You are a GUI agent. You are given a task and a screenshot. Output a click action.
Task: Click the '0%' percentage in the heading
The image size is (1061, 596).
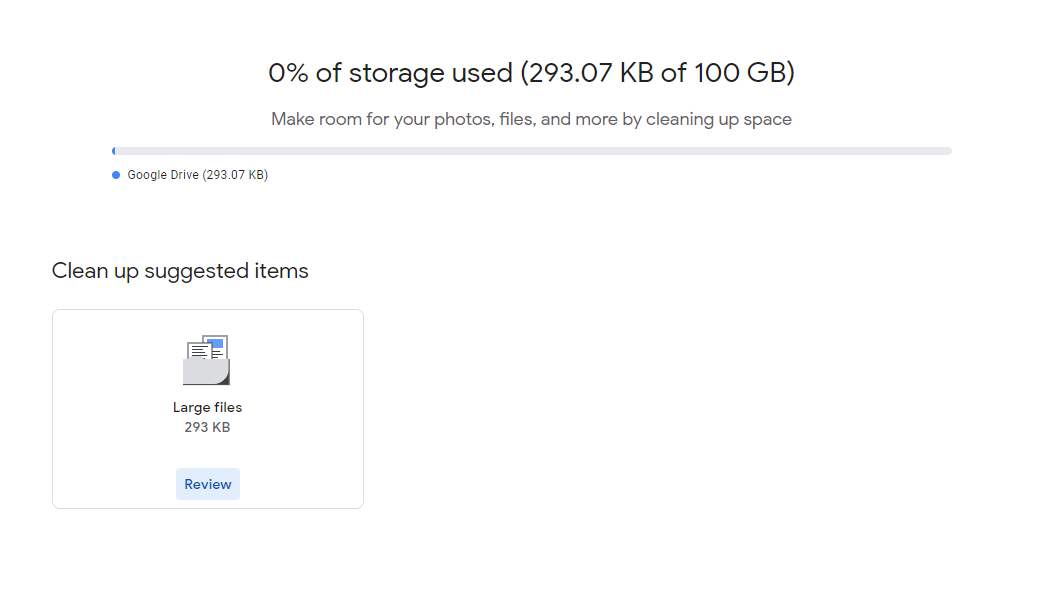tap(290, 73)
